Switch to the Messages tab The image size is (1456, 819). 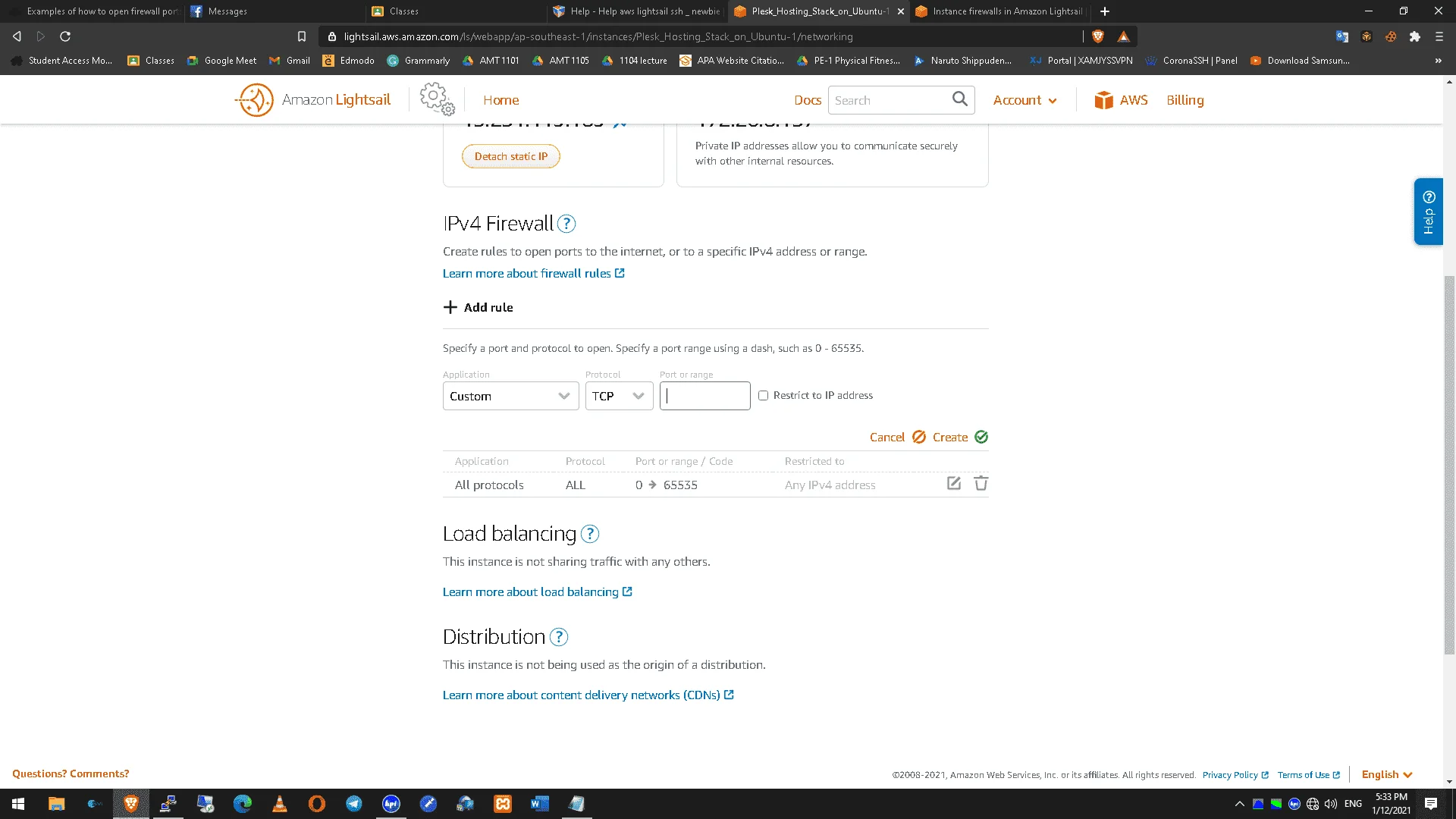[274, 11]
